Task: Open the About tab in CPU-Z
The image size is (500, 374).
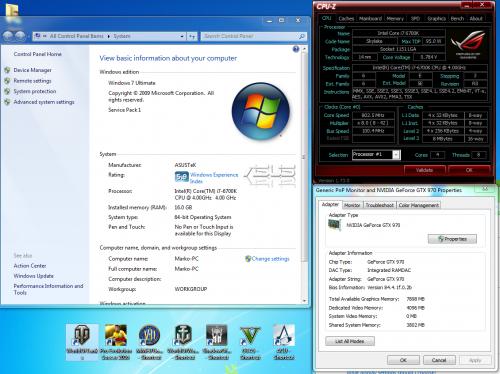Action: (476, 19)
